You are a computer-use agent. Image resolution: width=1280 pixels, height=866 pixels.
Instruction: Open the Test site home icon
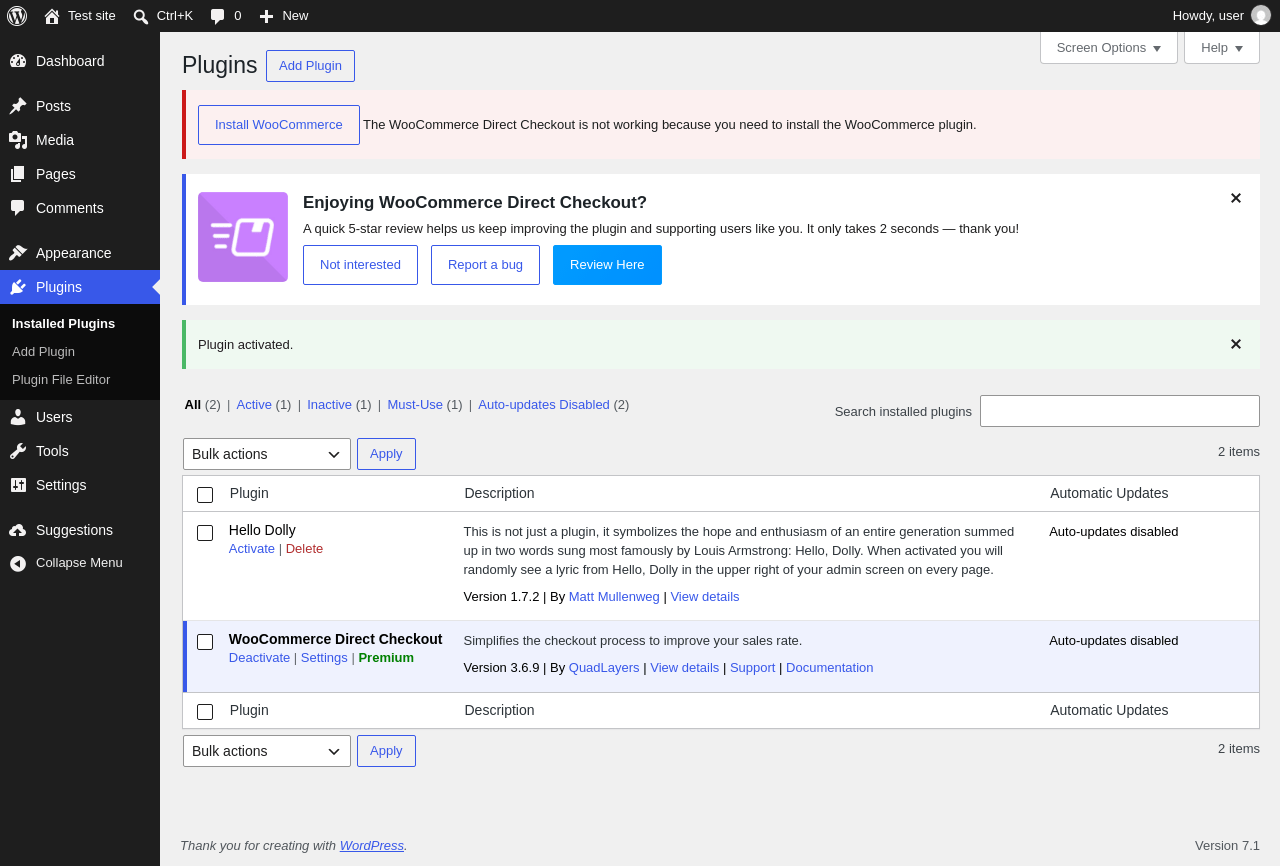point(52,16)
